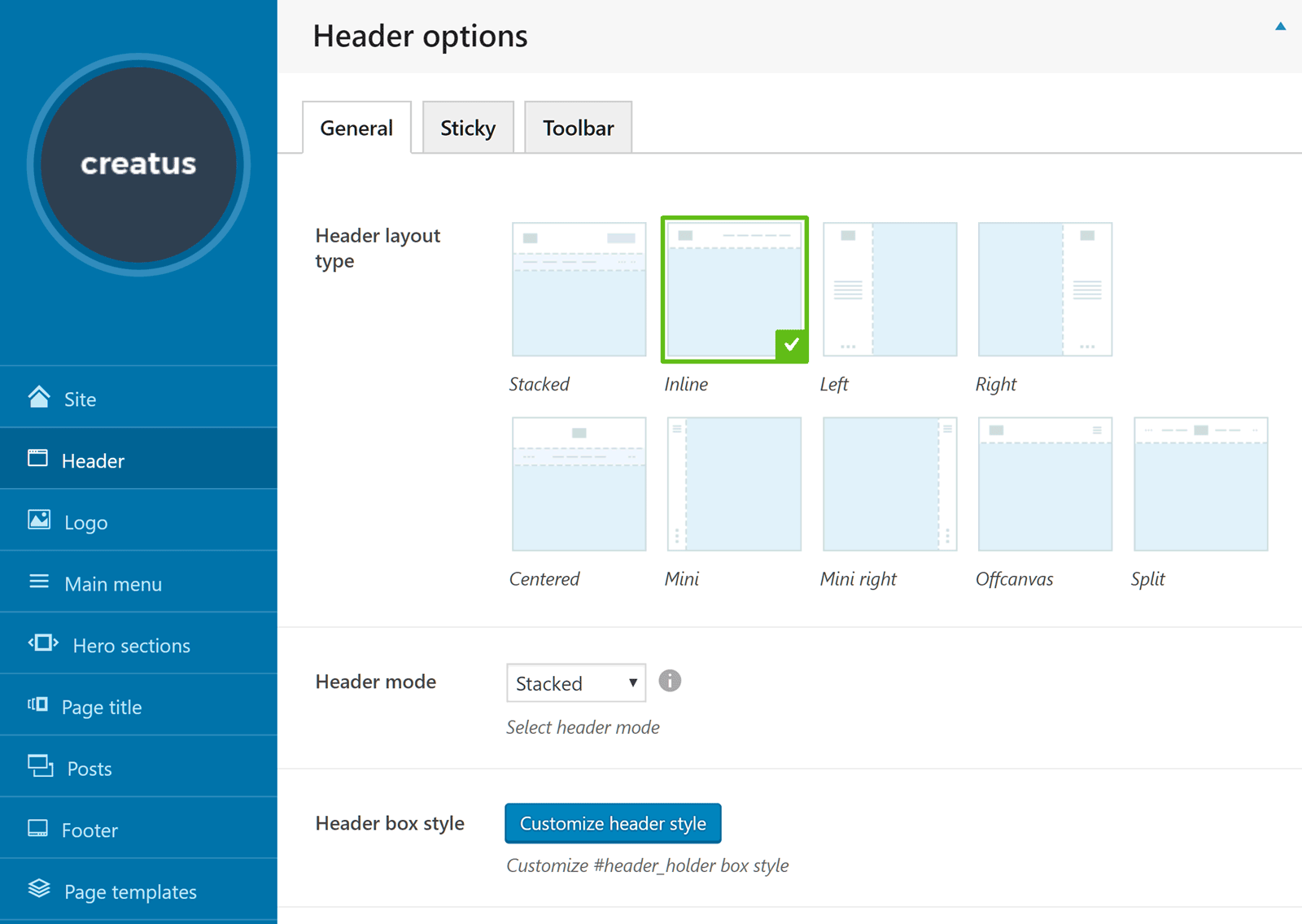
Task: Select the Stacked header layout
Action: point(579,290)
